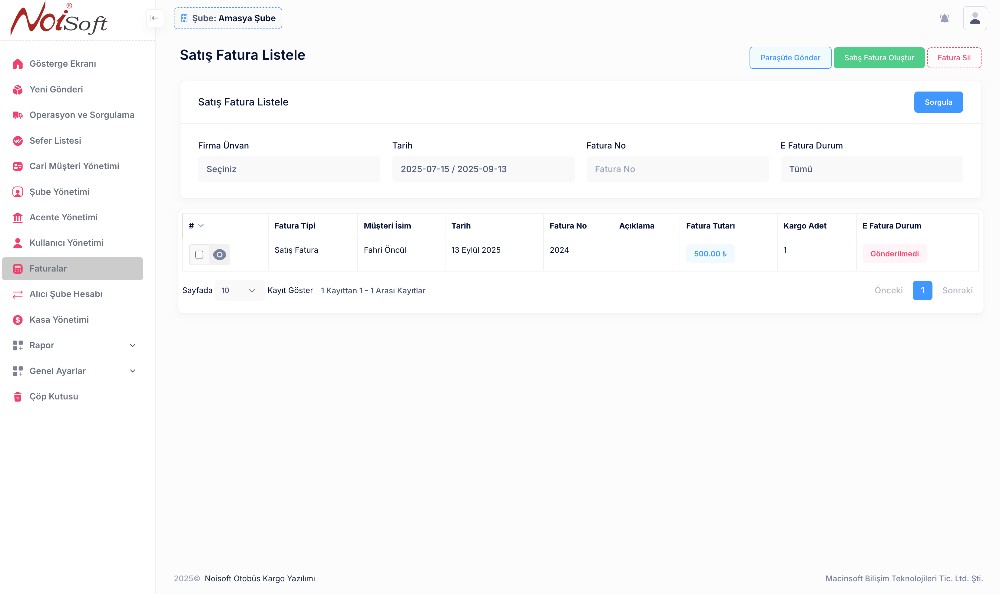This screenshot has width=1000, height=594.
Task: Click the Sorgula button
Action: click(x=938, y=102)
